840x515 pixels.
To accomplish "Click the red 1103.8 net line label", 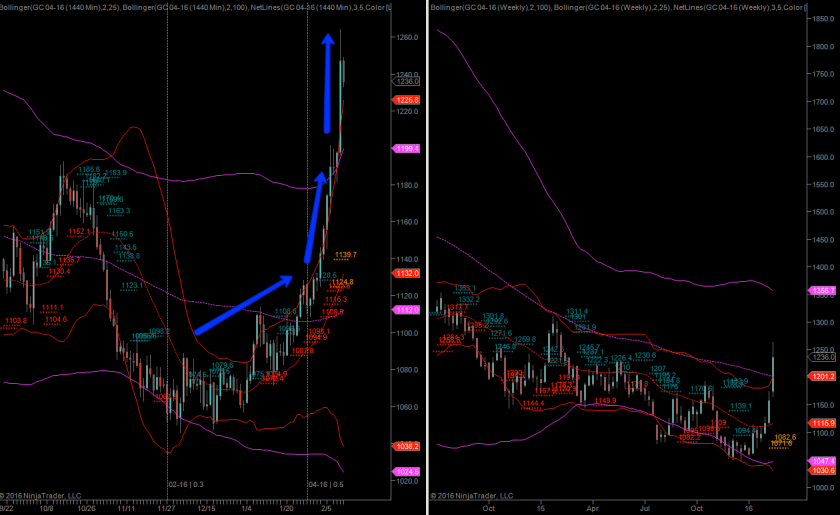I will coord(16,320).
